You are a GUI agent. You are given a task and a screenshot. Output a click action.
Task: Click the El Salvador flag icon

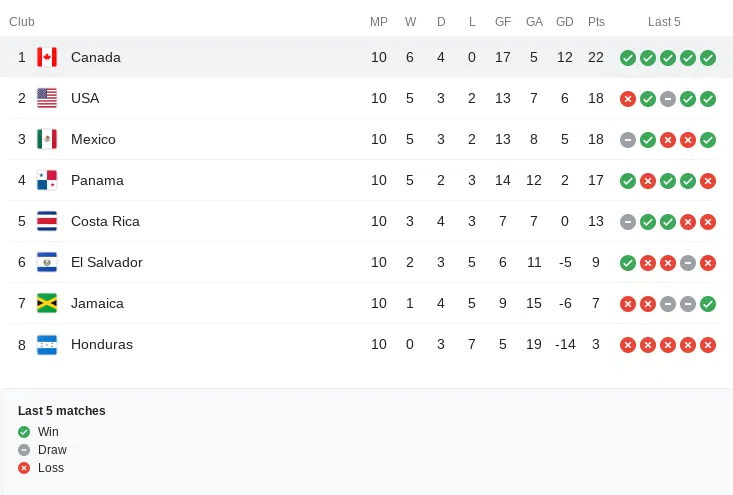(x=47, y=262)
